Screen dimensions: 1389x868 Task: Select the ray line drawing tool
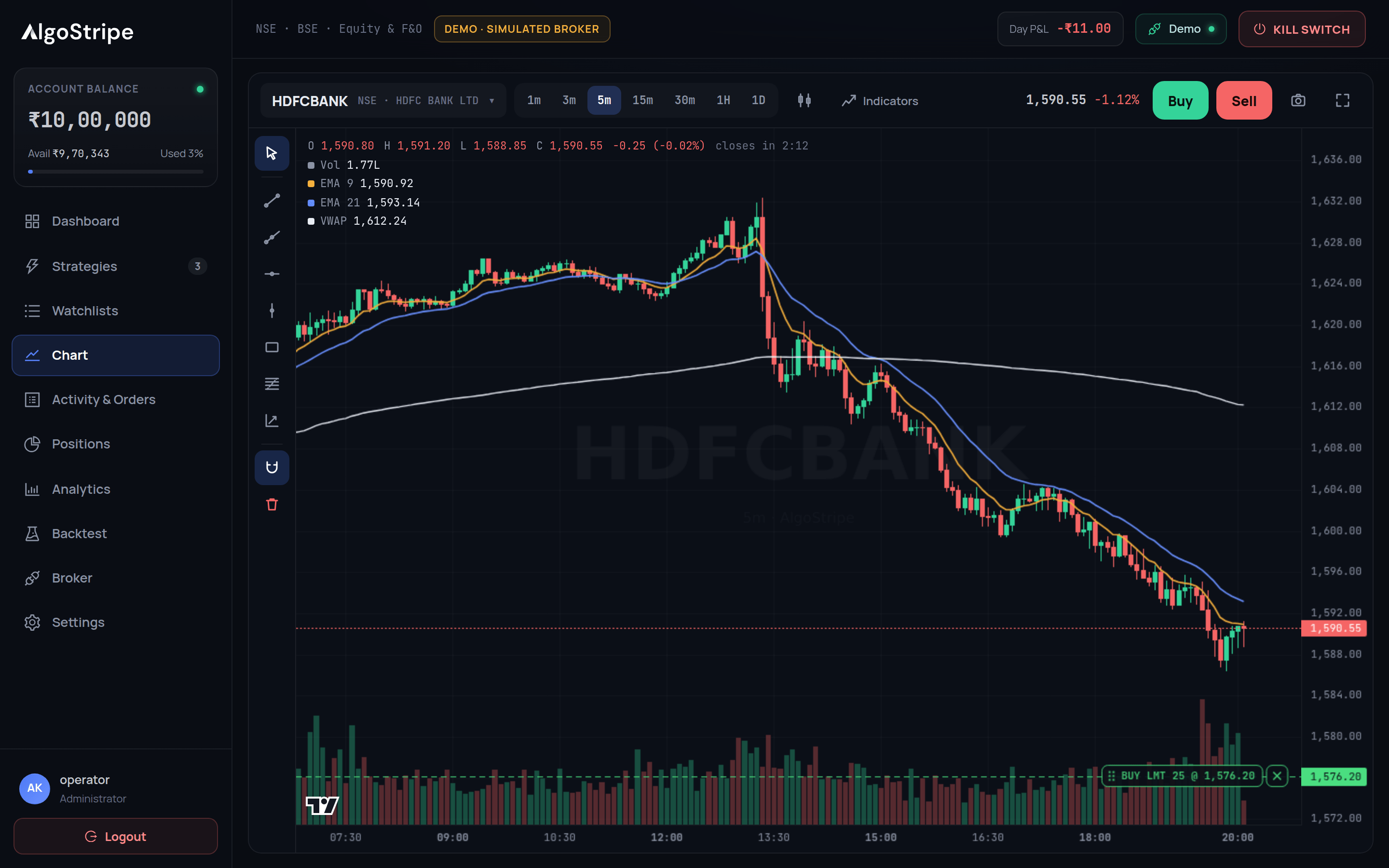(x=272, y=237)
